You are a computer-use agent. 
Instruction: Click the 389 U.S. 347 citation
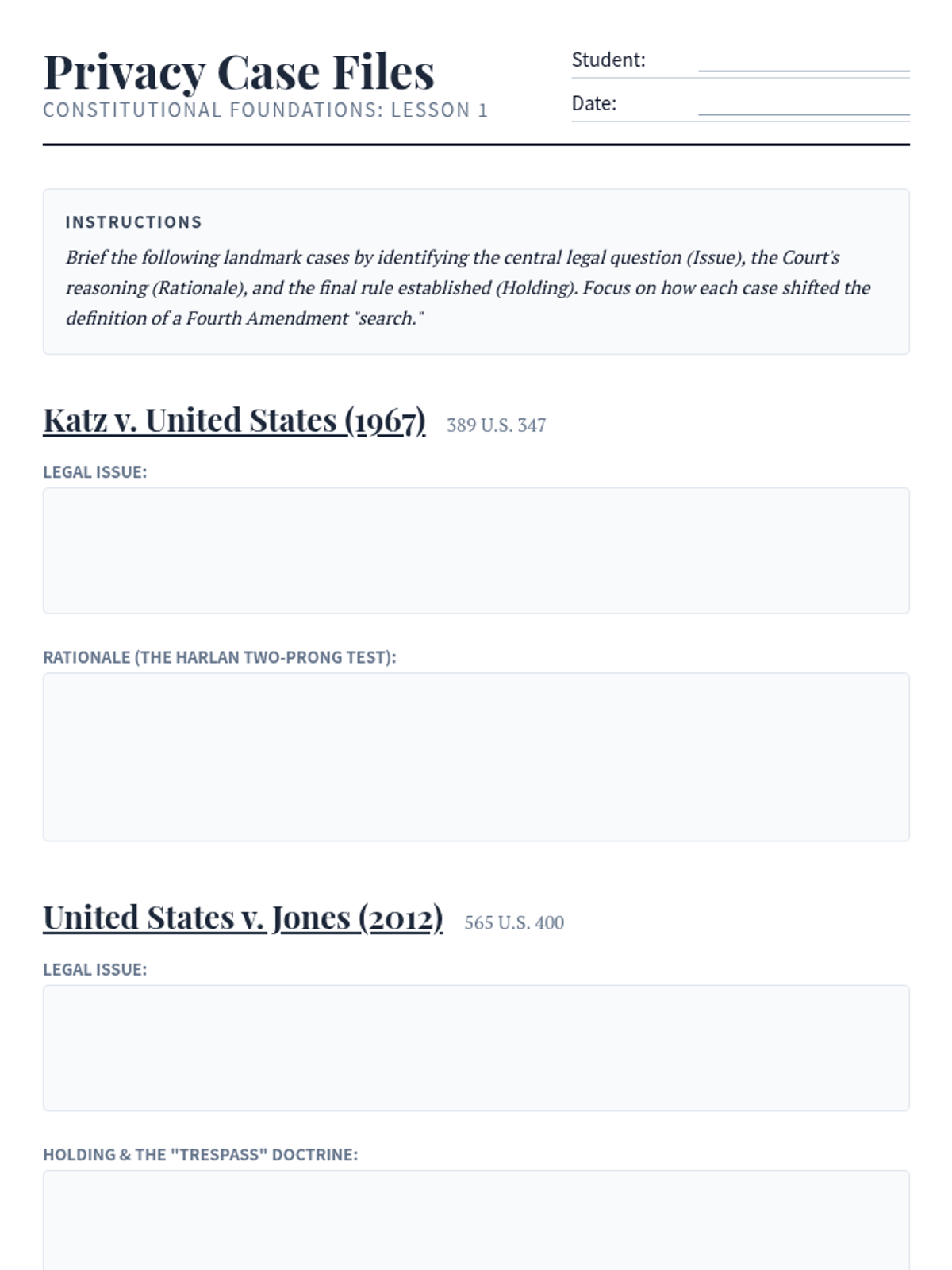(497, 425)
